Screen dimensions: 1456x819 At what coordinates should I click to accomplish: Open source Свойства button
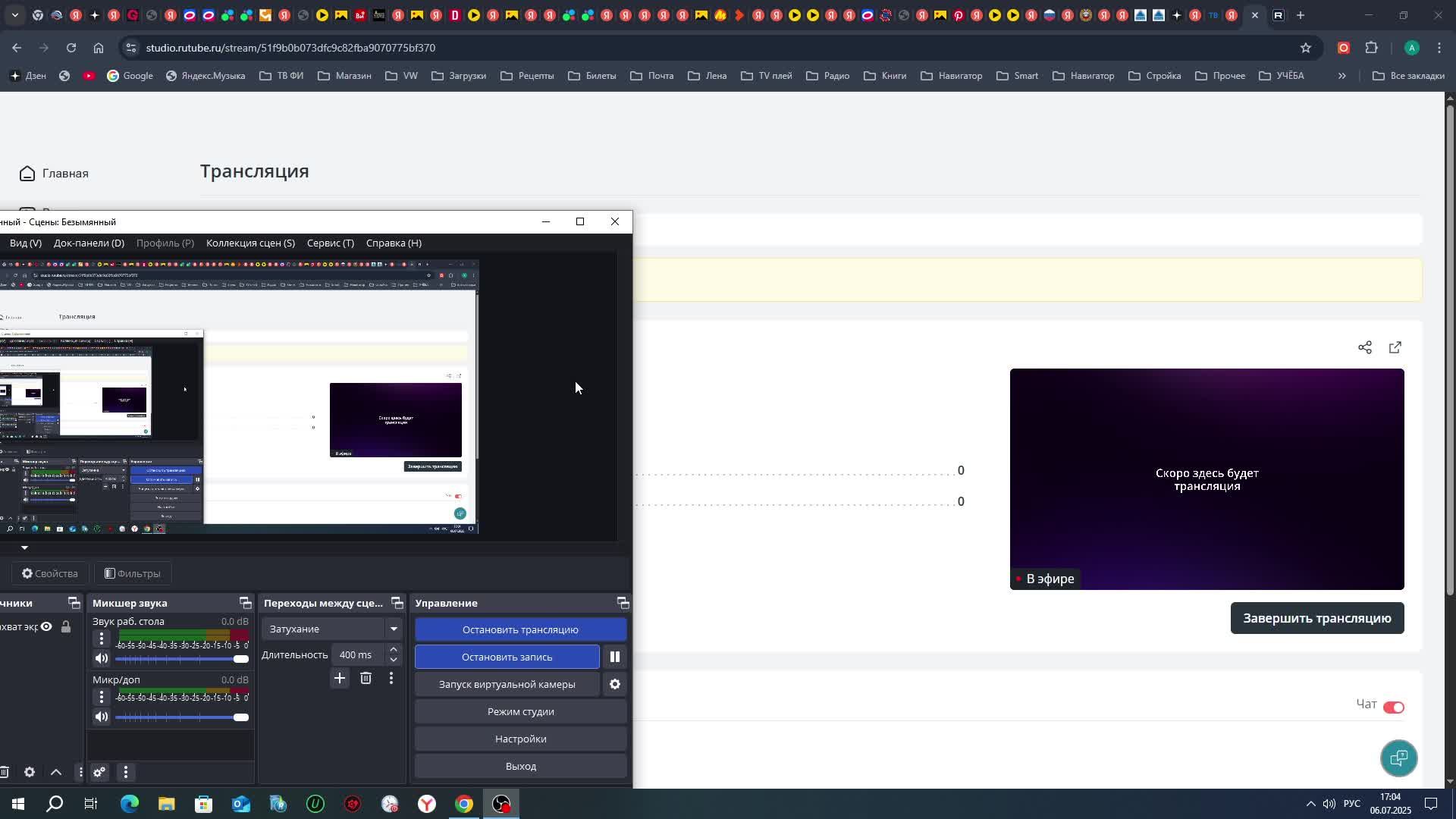point(49,573)
